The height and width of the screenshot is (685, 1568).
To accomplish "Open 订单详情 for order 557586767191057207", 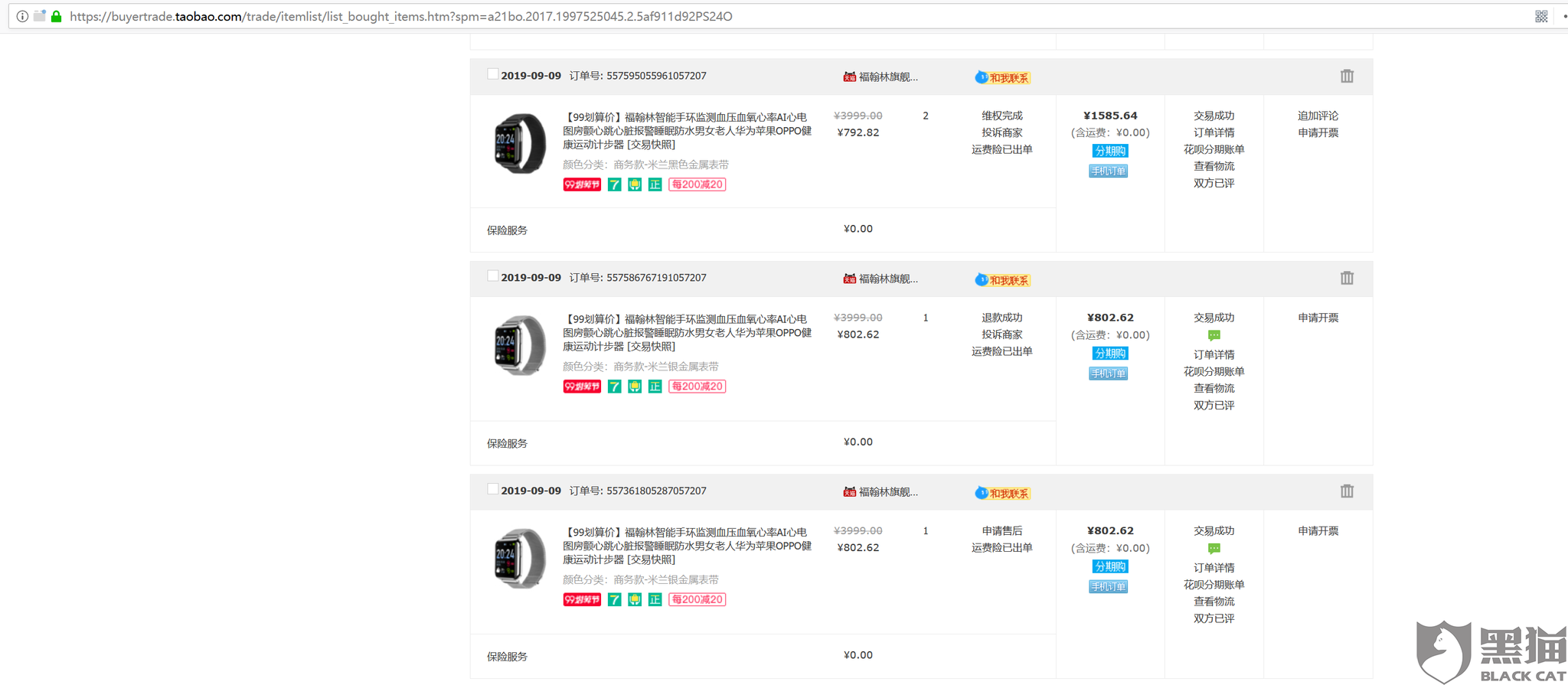I will pyautogui.click(x=1214, y=354).
